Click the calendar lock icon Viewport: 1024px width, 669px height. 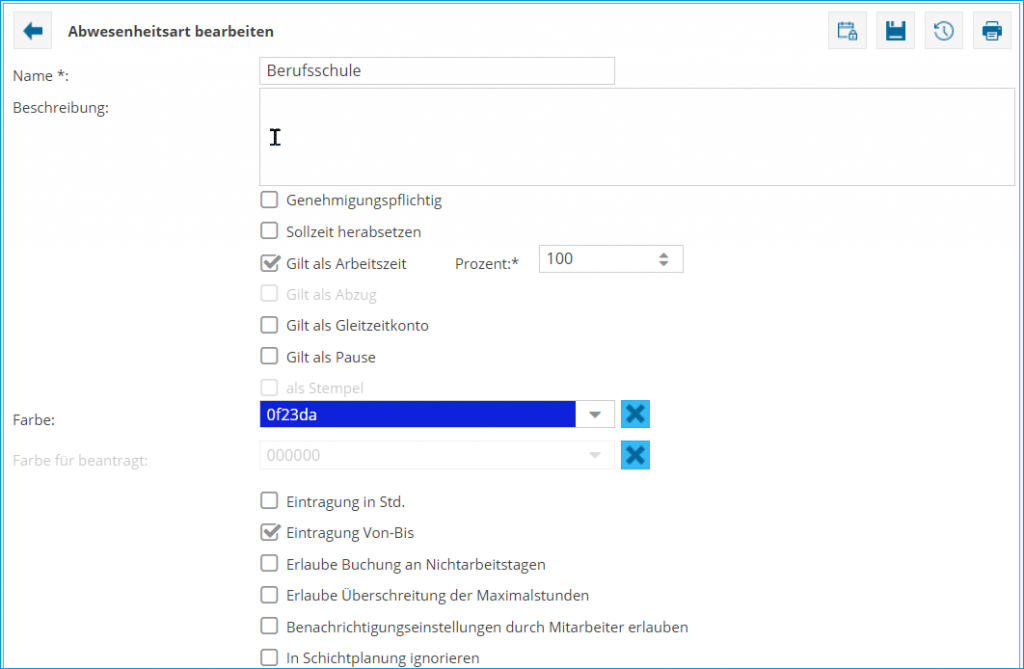pos(847,30)
